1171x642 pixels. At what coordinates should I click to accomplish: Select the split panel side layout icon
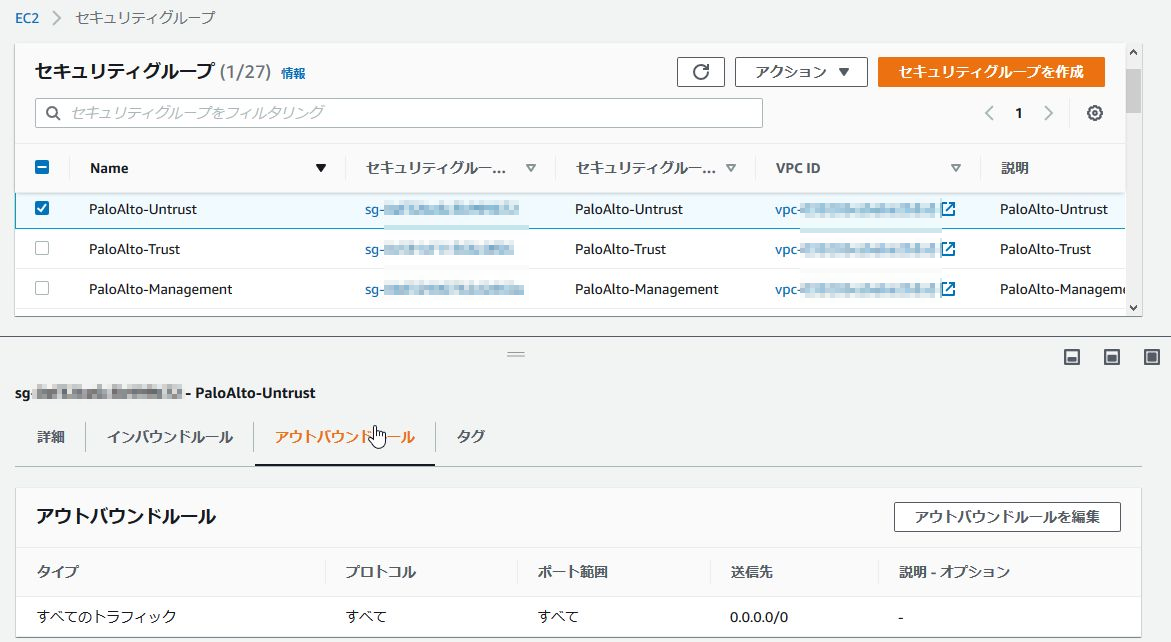(x=1110, y=355)
